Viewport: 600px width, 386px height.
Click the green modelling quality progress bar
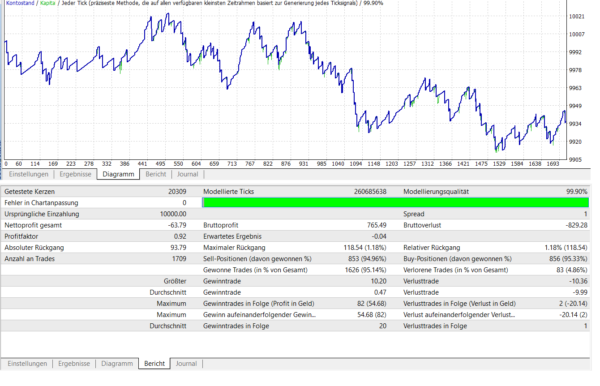[x=396, y=203]
